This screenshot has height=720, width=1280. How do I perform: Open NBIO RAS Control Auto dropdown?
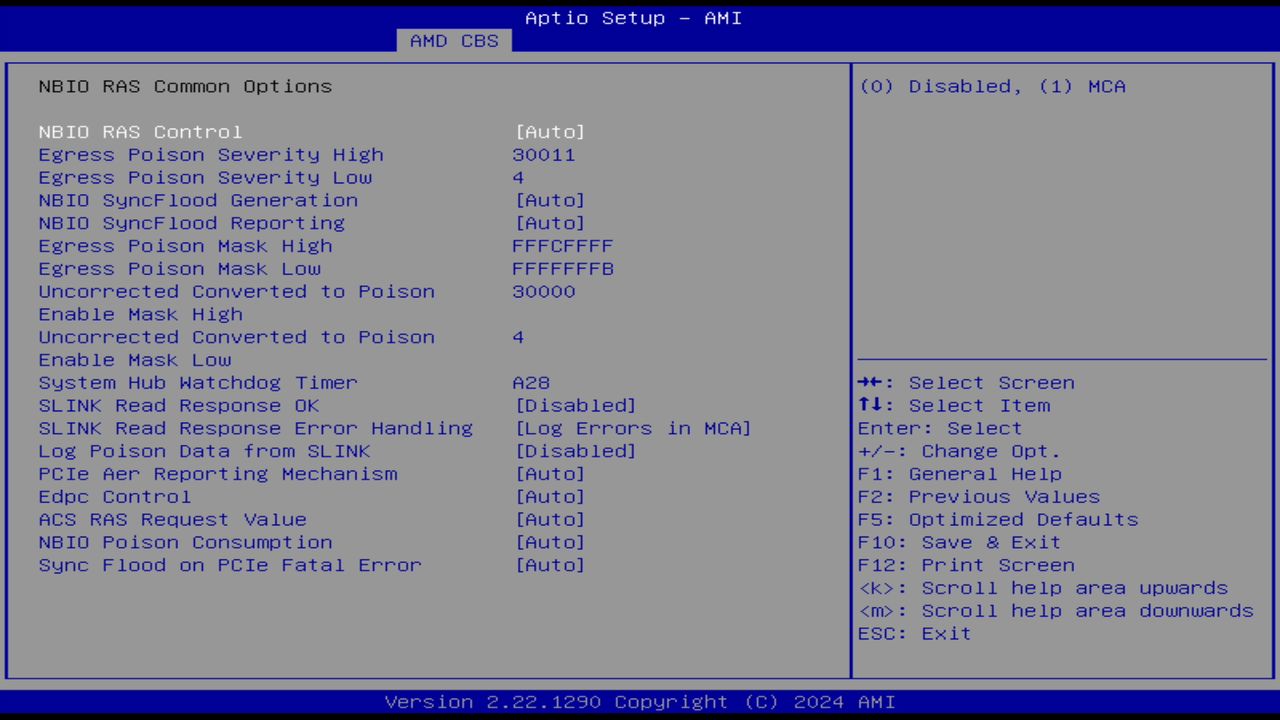click(550, 132)
